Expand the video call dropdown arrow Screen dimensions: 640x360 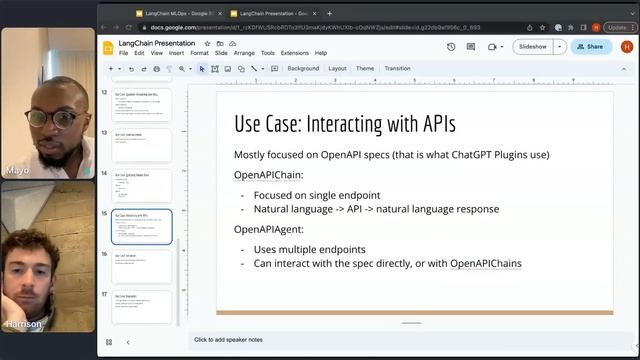coord(502,47)
